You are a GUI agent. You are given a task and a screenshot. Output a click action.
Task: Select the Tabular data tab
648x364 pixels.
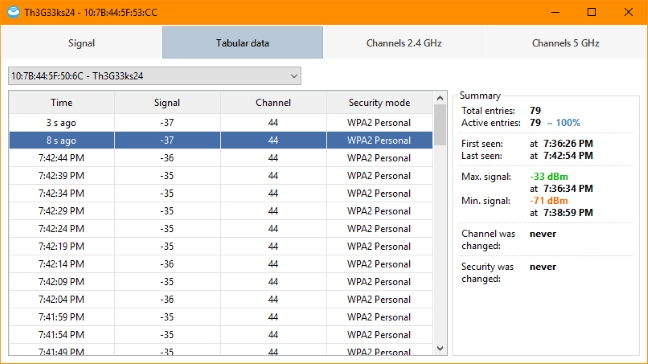(x=242, y=43)
